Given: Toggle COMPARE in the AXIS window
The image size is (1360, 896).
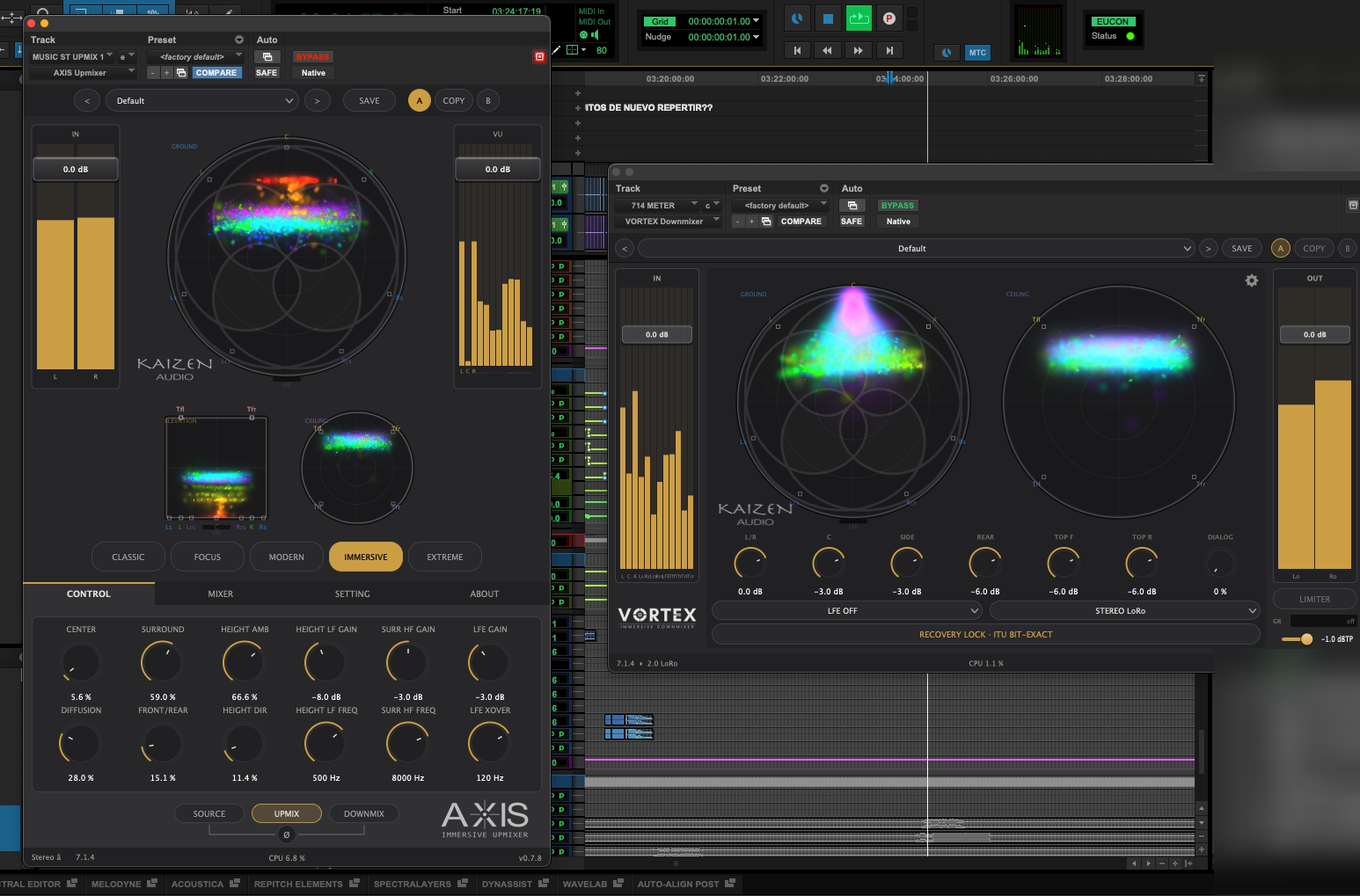Looking at the screenshot, I should tap(216, 73).
